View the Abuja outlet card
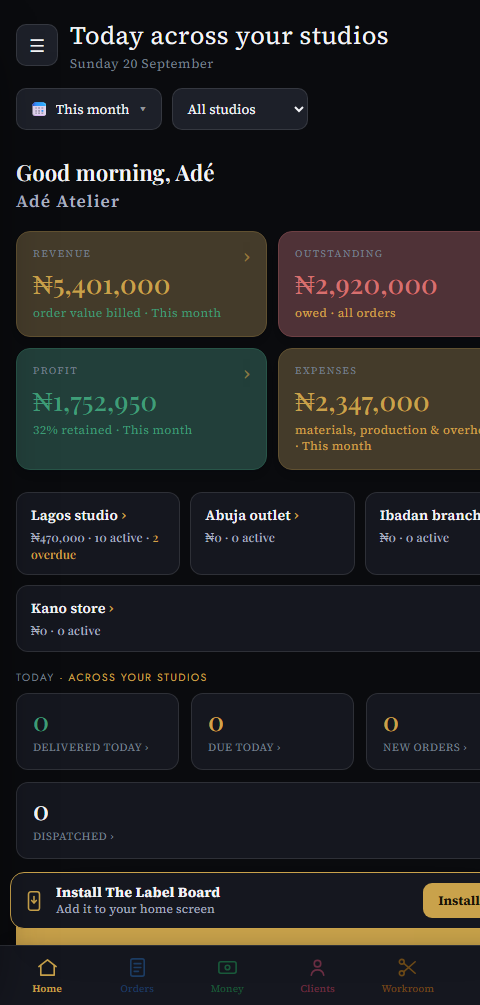The height and width of the screenshot is (1005, 480). pos(272,533)
